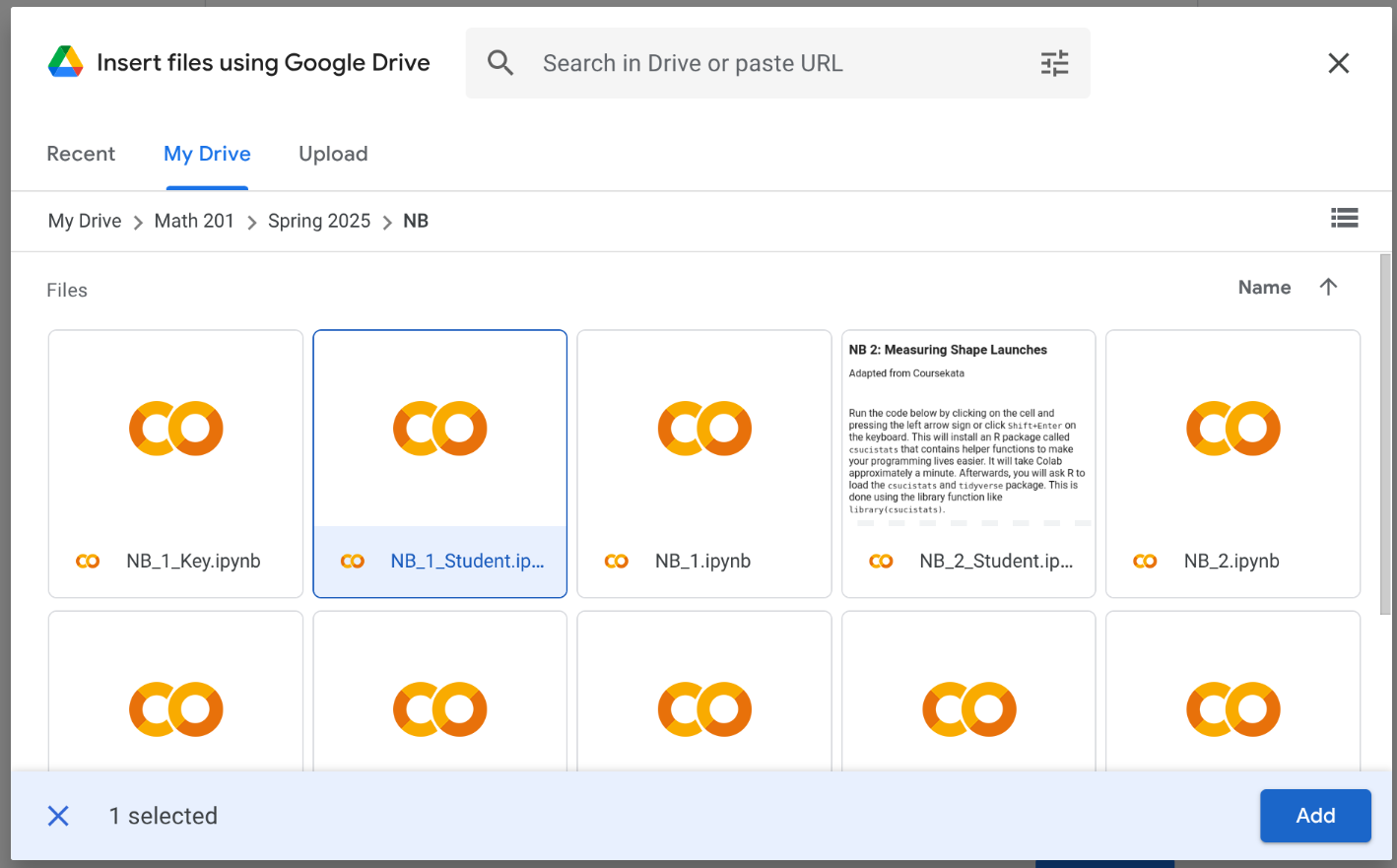Image resolution: width=1397 pixels, height=868 pixels.
Task: Switch to list view layout
Action: pos(1344,218)
